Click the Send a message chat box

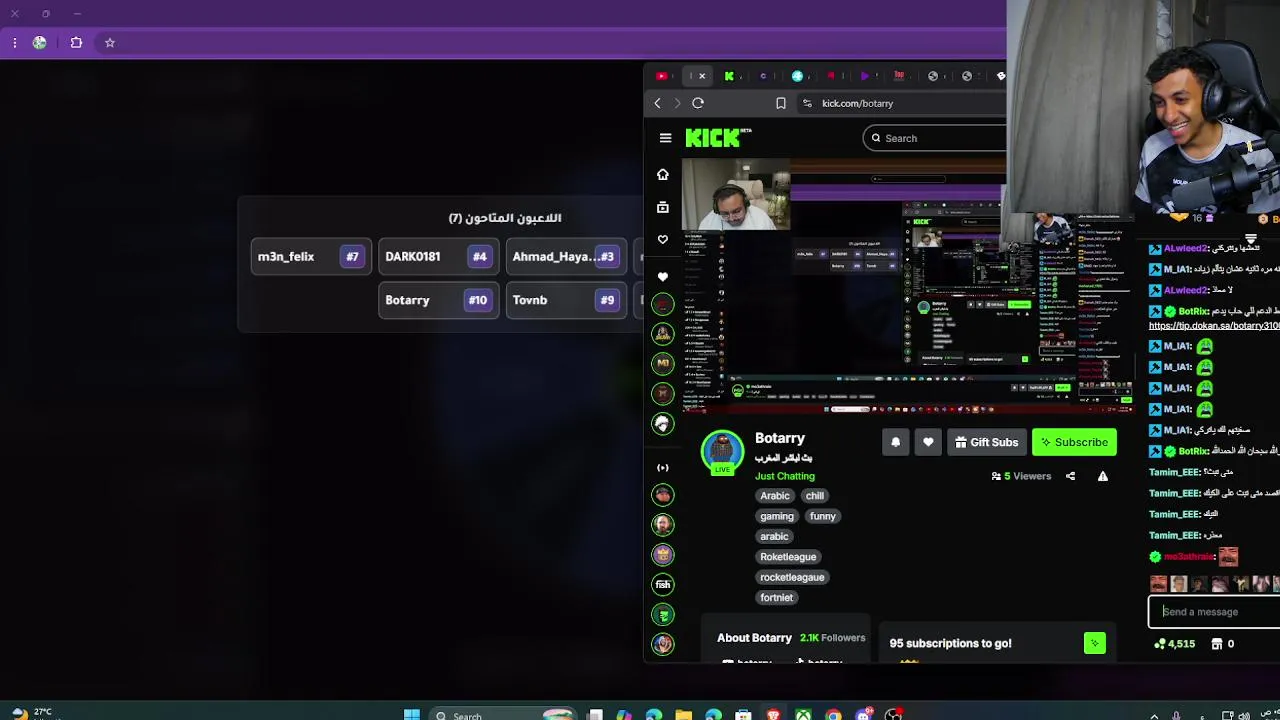coord(1214,612)
